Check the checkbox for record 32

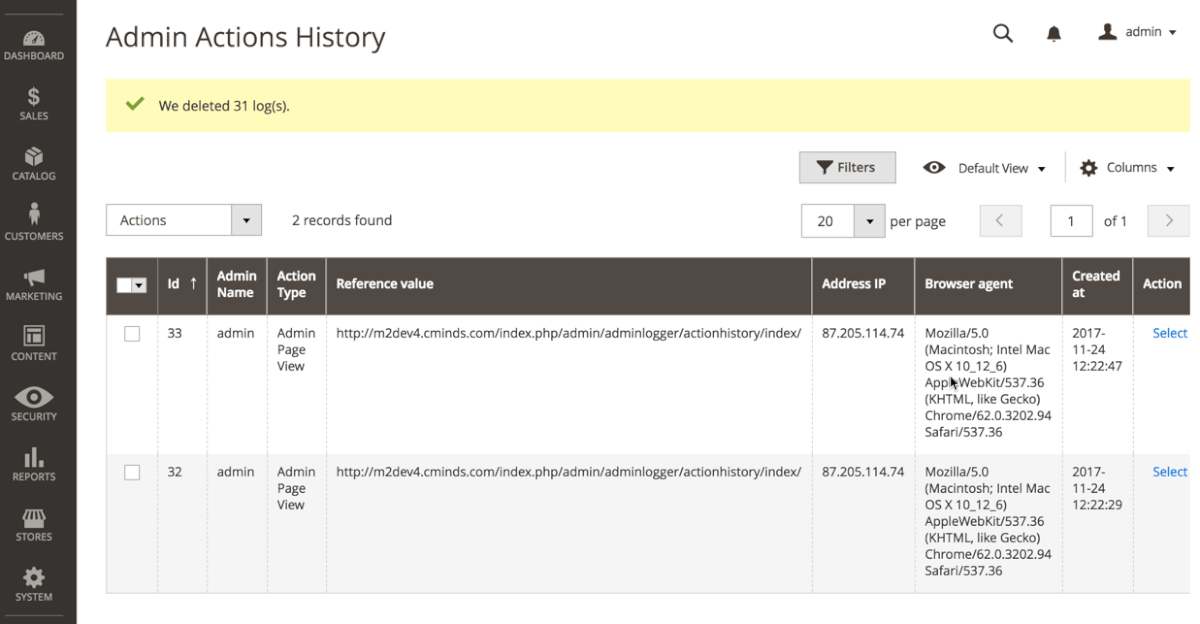point(132,472)
